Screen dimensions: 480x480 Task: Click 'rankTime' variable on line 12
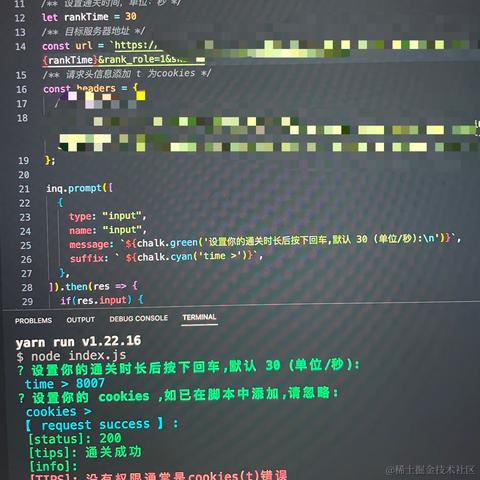point(86,17)
